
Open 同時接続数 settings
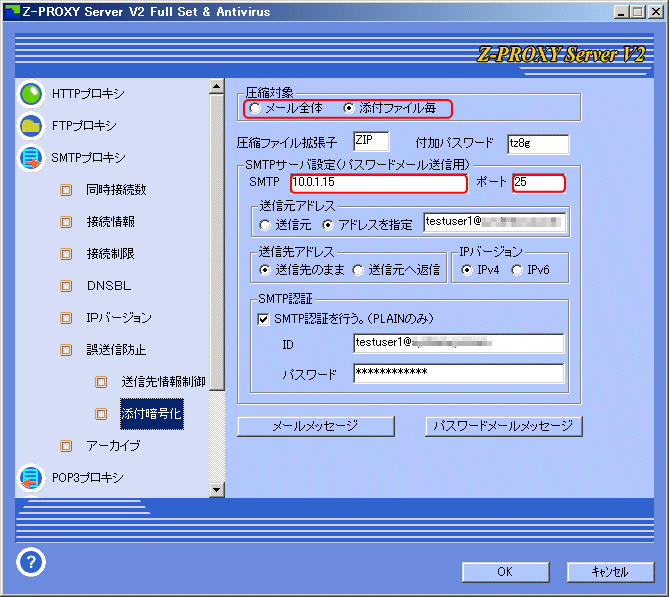[116, 190]
